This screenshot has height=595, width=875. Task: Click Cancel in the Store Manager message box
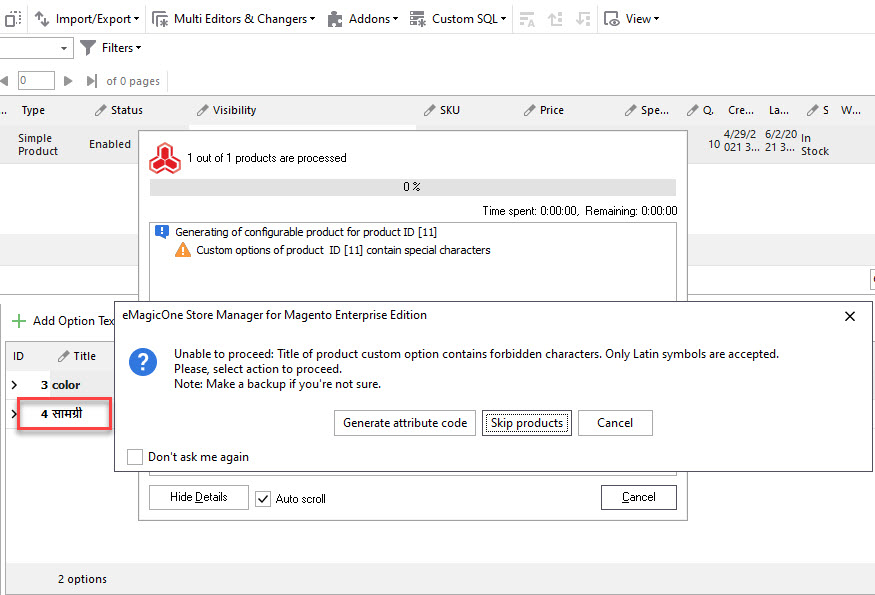[615, 423]
